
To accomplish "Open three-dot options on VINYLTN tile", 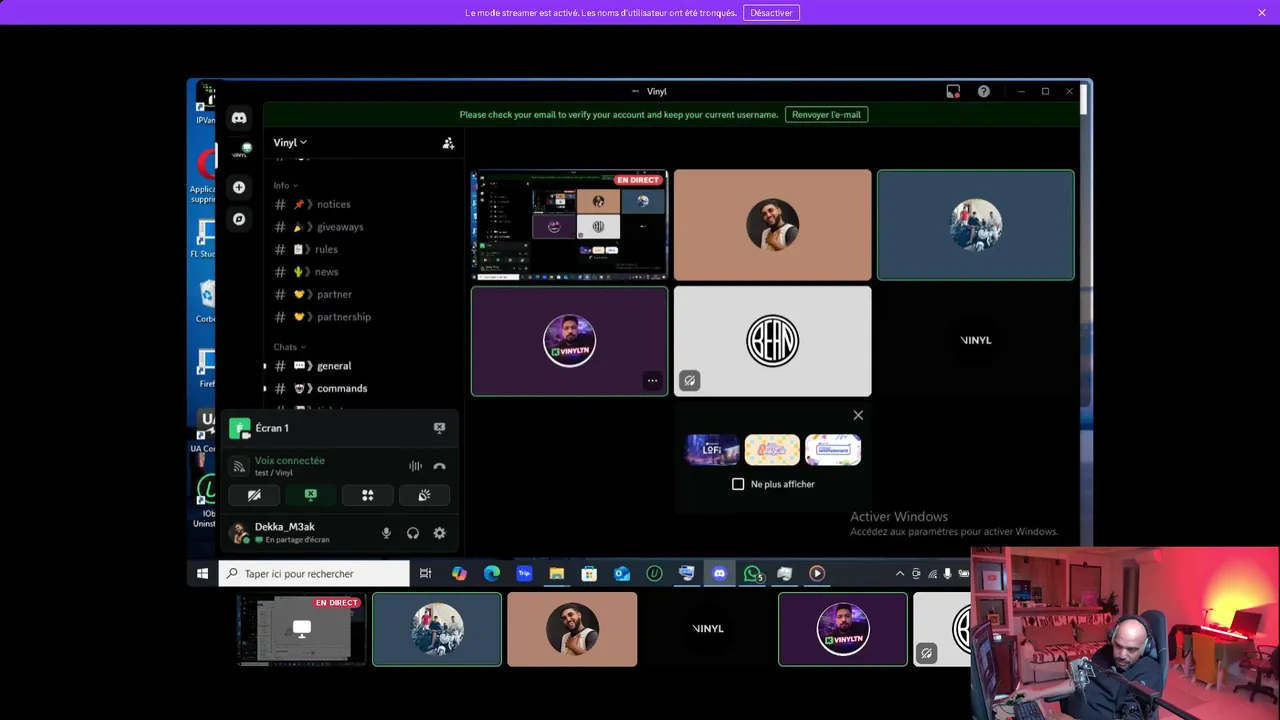I will [652, 380].
